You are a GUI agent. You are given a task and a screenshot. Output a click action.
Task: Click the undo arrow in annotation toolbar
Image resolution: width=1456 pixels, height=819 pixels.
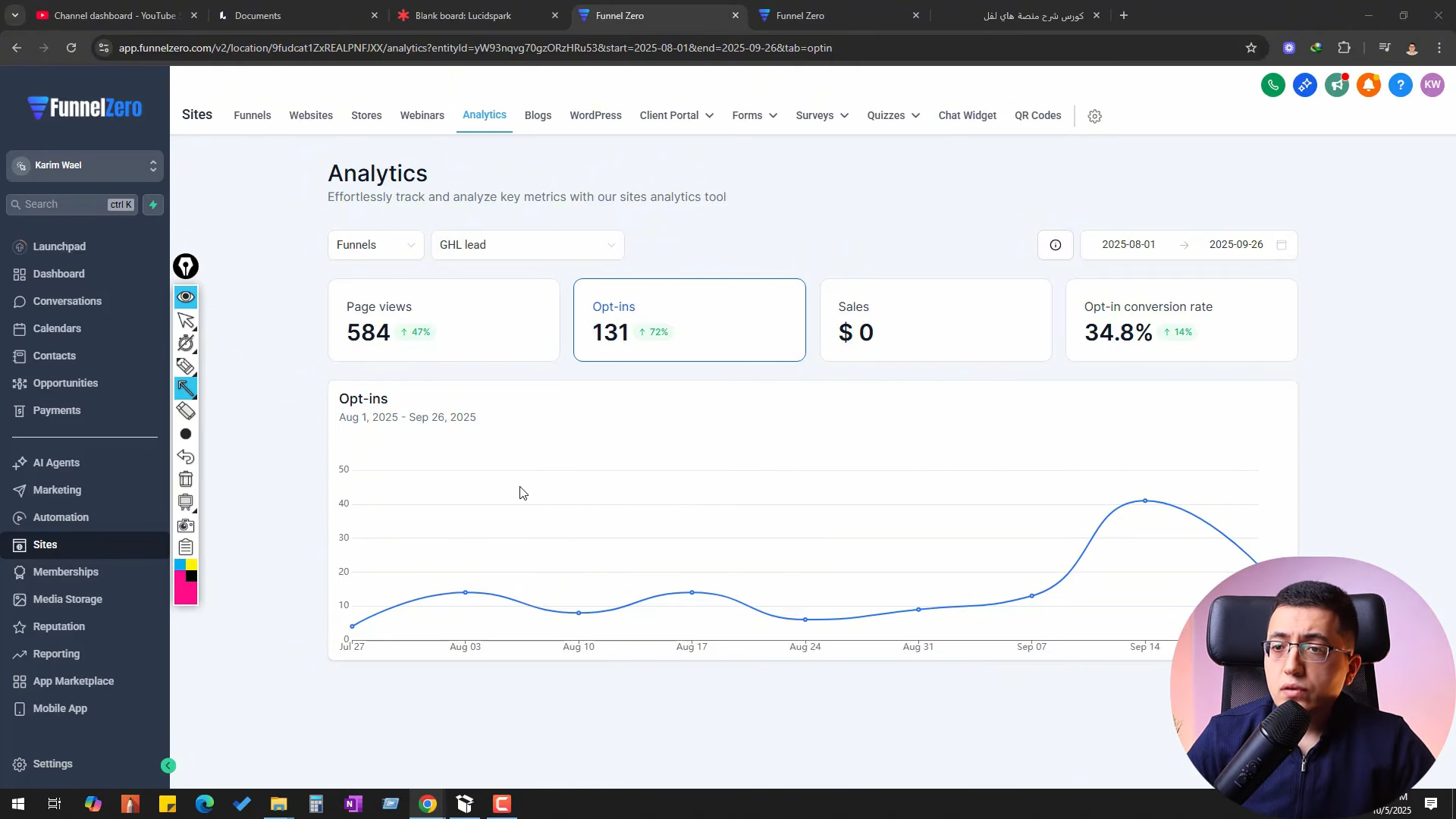coord(186,457)
